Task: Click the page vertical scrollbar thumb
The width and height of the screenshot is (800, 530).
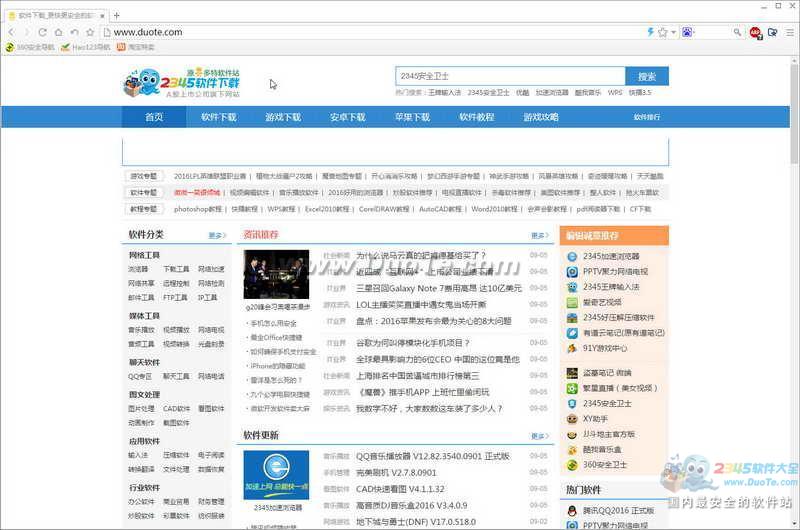Action: 794,114
